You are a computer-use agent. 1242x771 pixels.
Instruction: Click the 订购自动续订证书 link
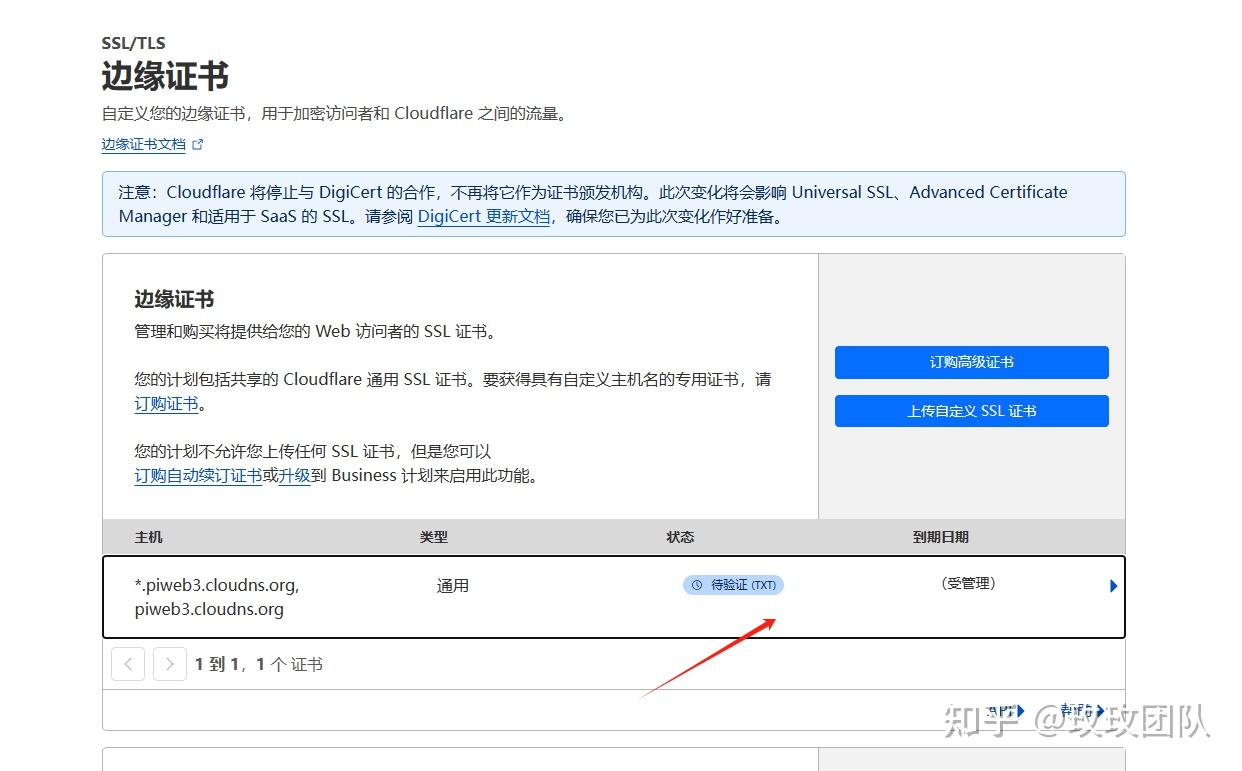tap(197, 475)
